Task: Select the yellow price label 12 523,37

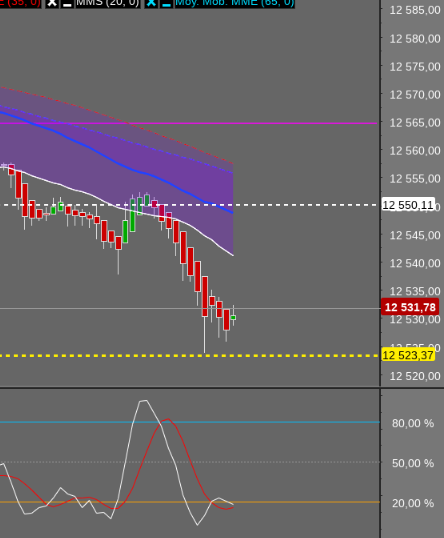Action: [x=408, y=355]
